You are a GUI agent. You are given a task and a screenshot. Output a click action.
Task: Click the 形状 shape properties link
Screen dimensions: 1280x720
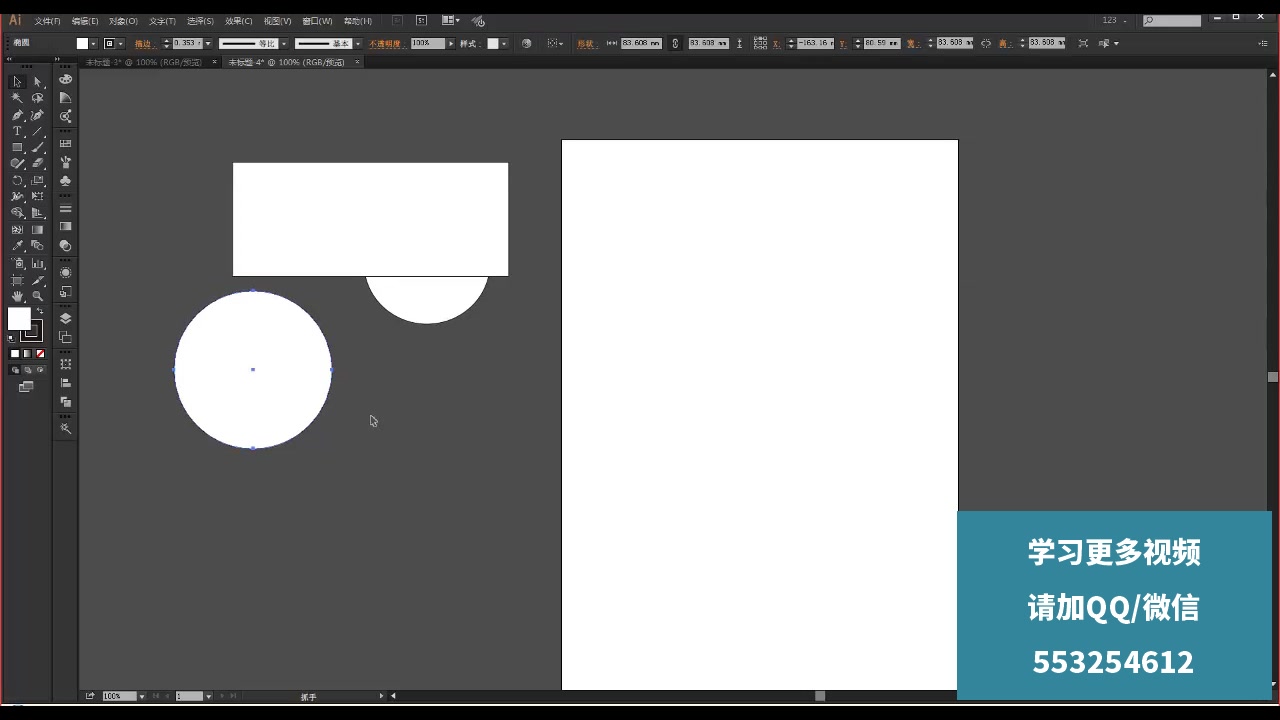[585, 44]
